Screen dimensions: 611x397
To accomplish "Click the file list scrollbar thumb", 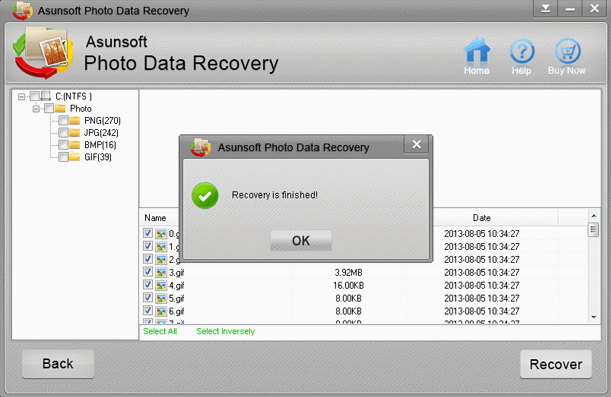I will [x=593, y=229].
